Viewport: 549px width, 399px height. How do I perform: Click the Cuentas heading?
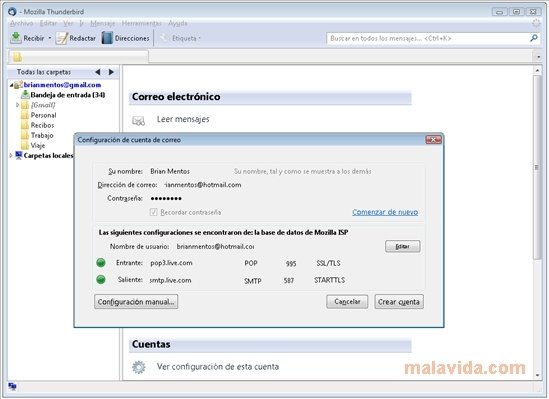click(x=151, y=344)
